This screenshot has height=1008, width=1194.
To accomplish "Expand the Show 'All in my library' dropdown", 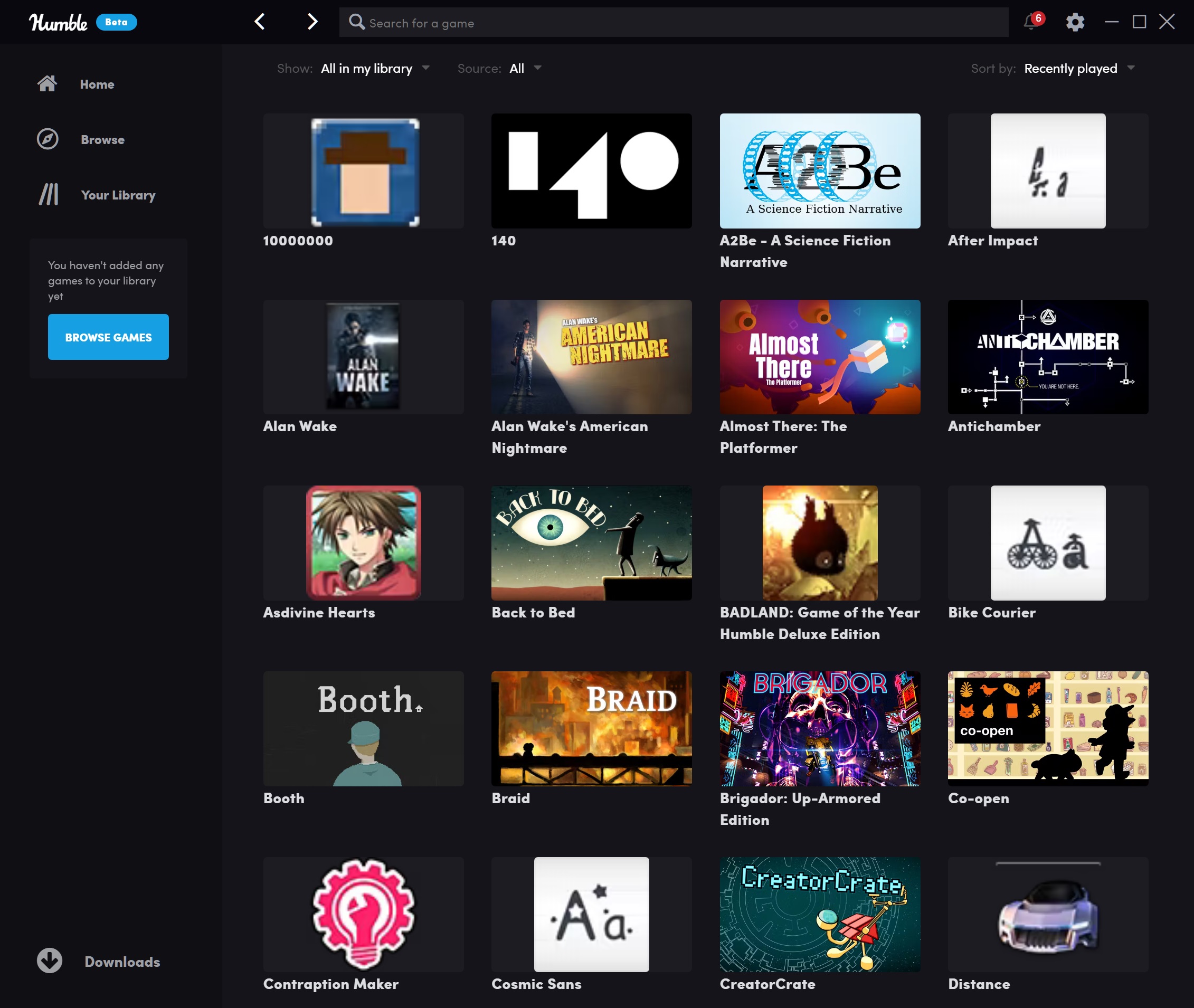I will [375, 69].
